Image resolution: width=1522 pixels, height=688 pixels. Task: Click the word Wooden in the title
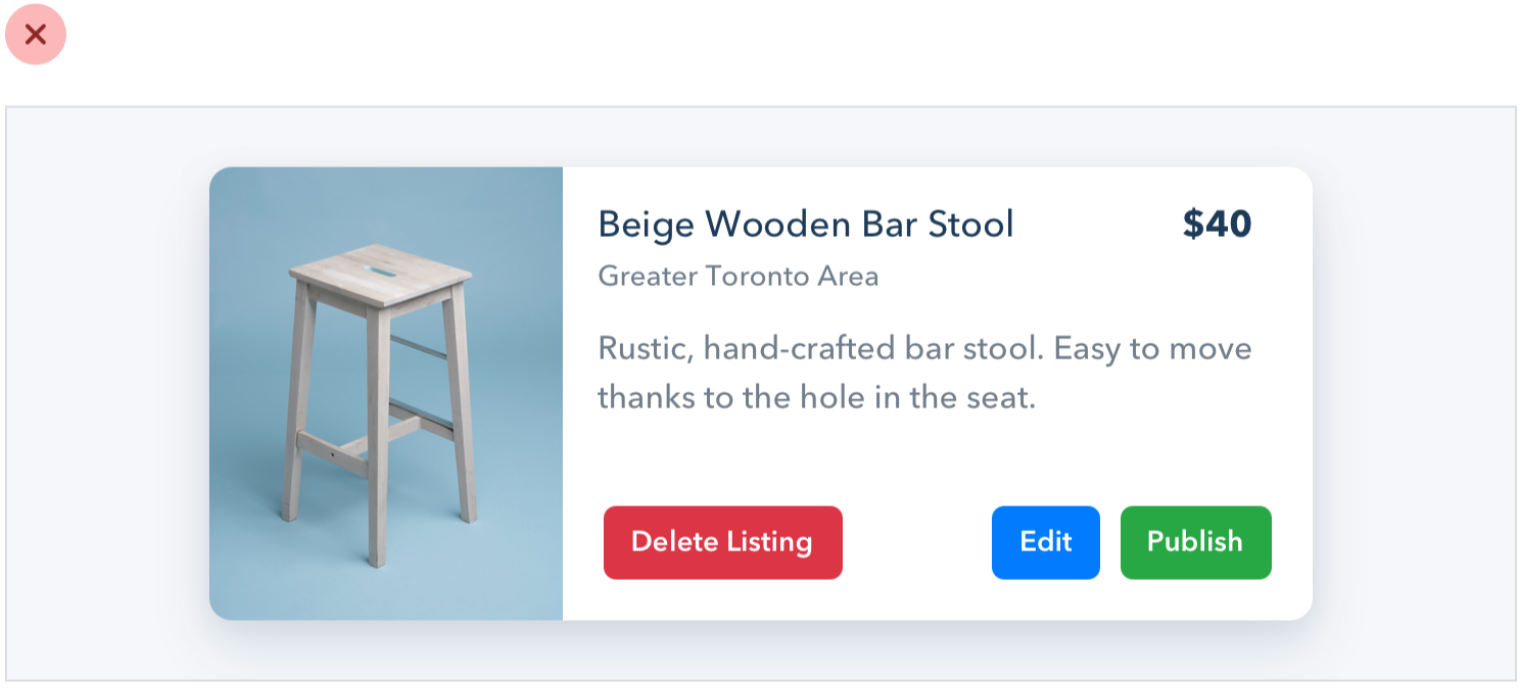pos(764,224)
